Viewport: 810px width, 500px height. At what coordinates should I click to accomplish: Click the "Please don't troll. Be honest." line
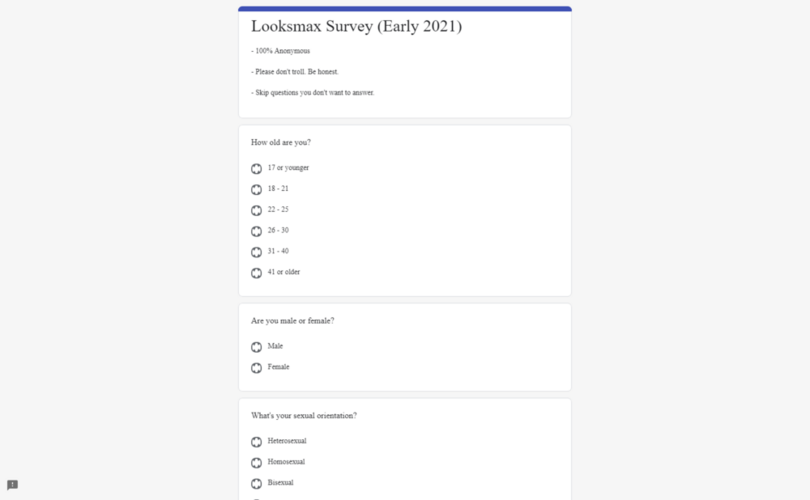point(296,72)
